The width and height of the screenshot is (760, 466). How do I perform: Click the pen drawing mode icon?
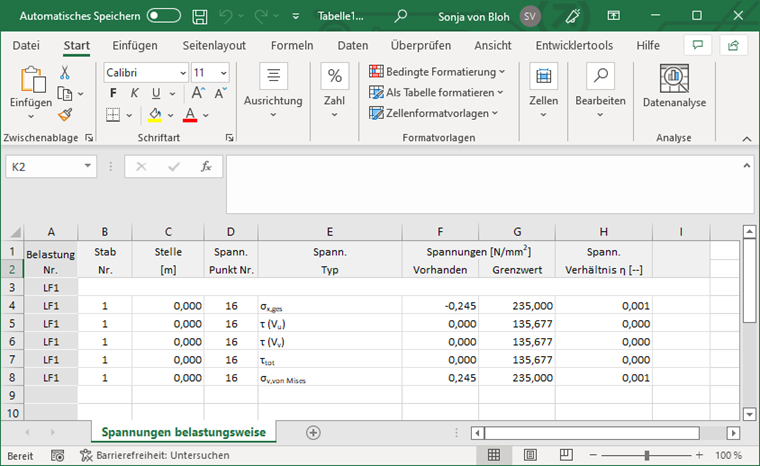tap(572, 16)
